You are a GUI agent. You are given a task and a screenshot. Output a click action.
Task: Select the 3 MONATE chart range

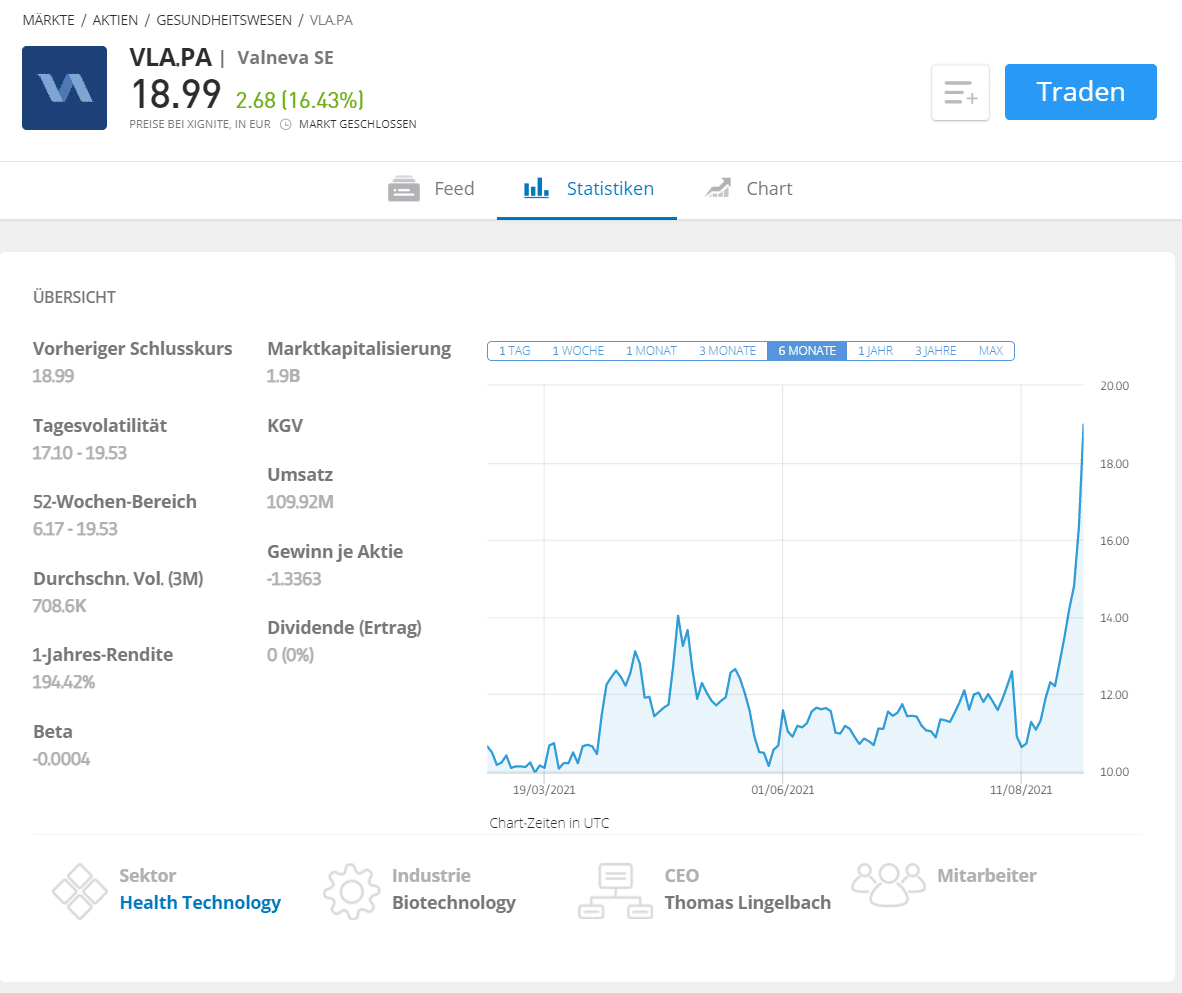coord(727,351)
